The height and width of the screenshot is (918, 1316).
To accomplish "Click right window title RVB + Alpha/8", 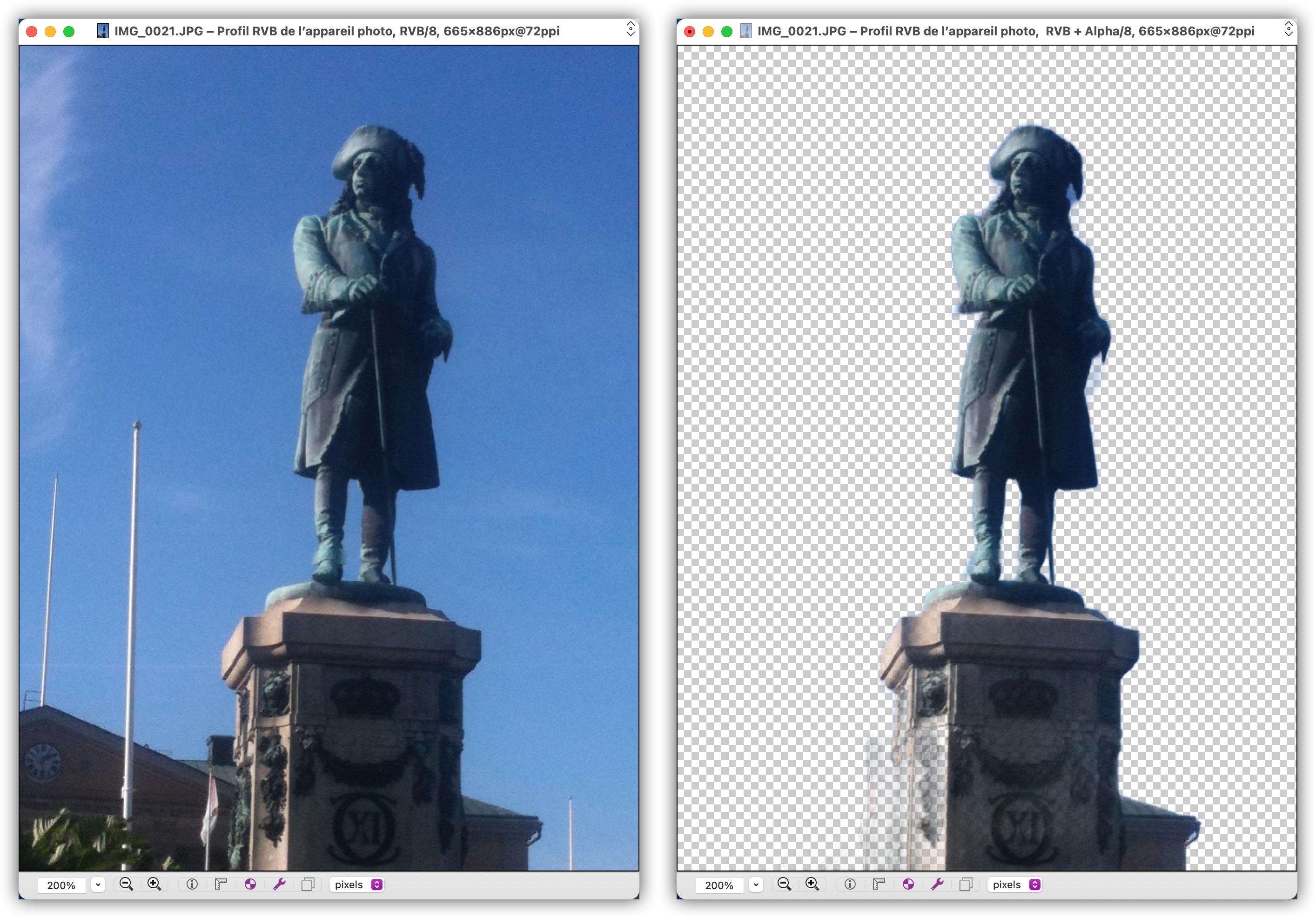I will (x=1006, y=31).
